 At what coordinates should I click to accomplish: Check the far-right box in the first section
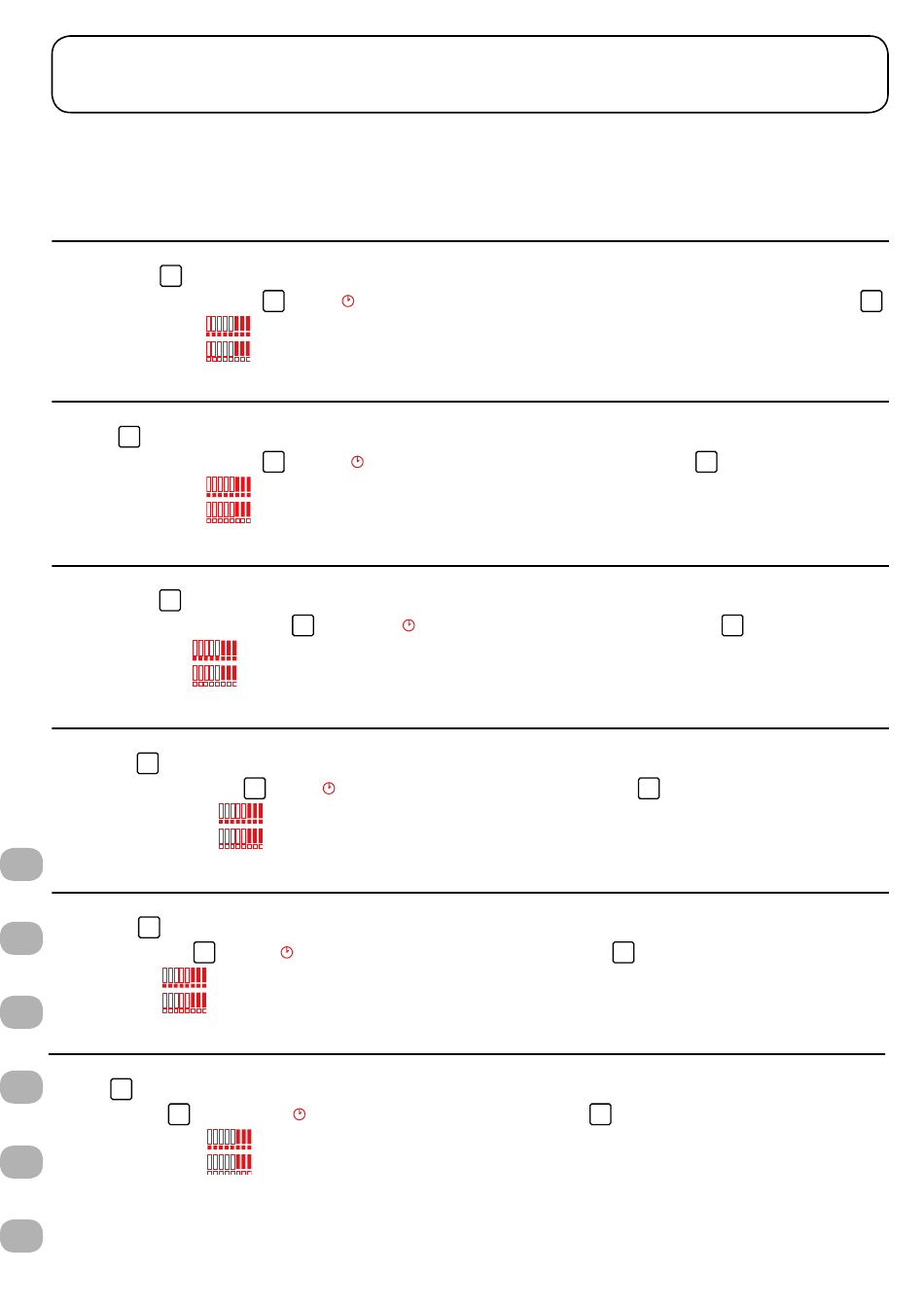871,301
